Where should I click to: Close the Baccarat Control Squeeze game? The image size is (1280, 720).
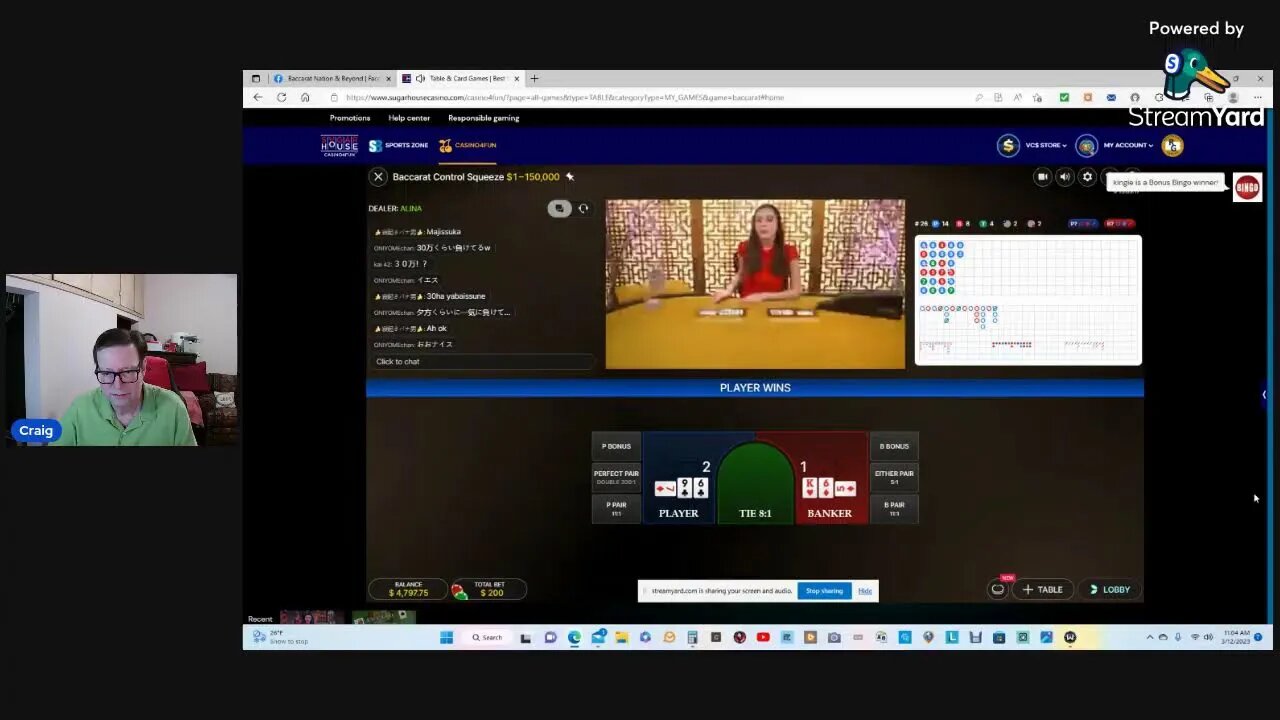[x=378, y=177]
